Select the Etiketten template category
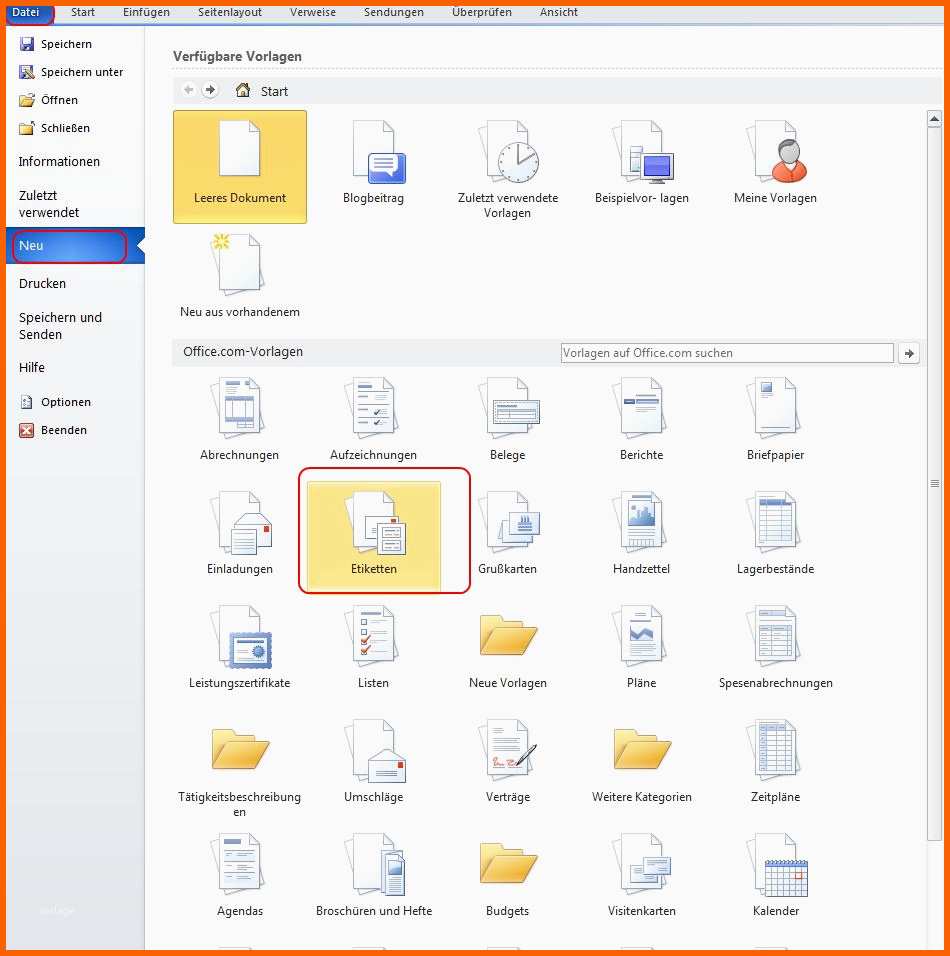This screenshot has width=950, height=956. click(x=374, y=534)
